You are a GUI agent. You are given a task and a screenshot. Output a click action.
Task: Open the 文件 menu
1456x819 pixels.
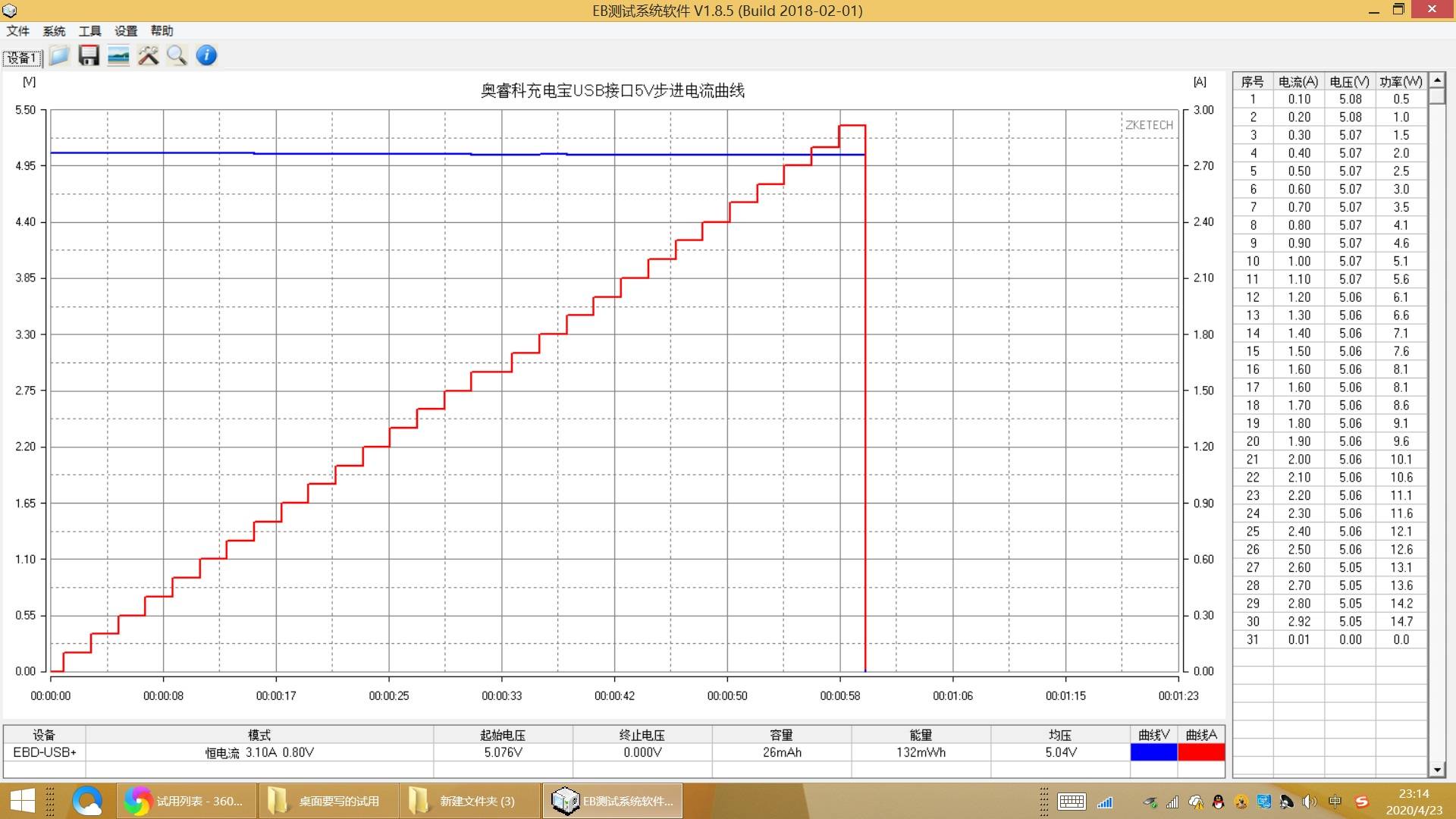tap(17, 31)
